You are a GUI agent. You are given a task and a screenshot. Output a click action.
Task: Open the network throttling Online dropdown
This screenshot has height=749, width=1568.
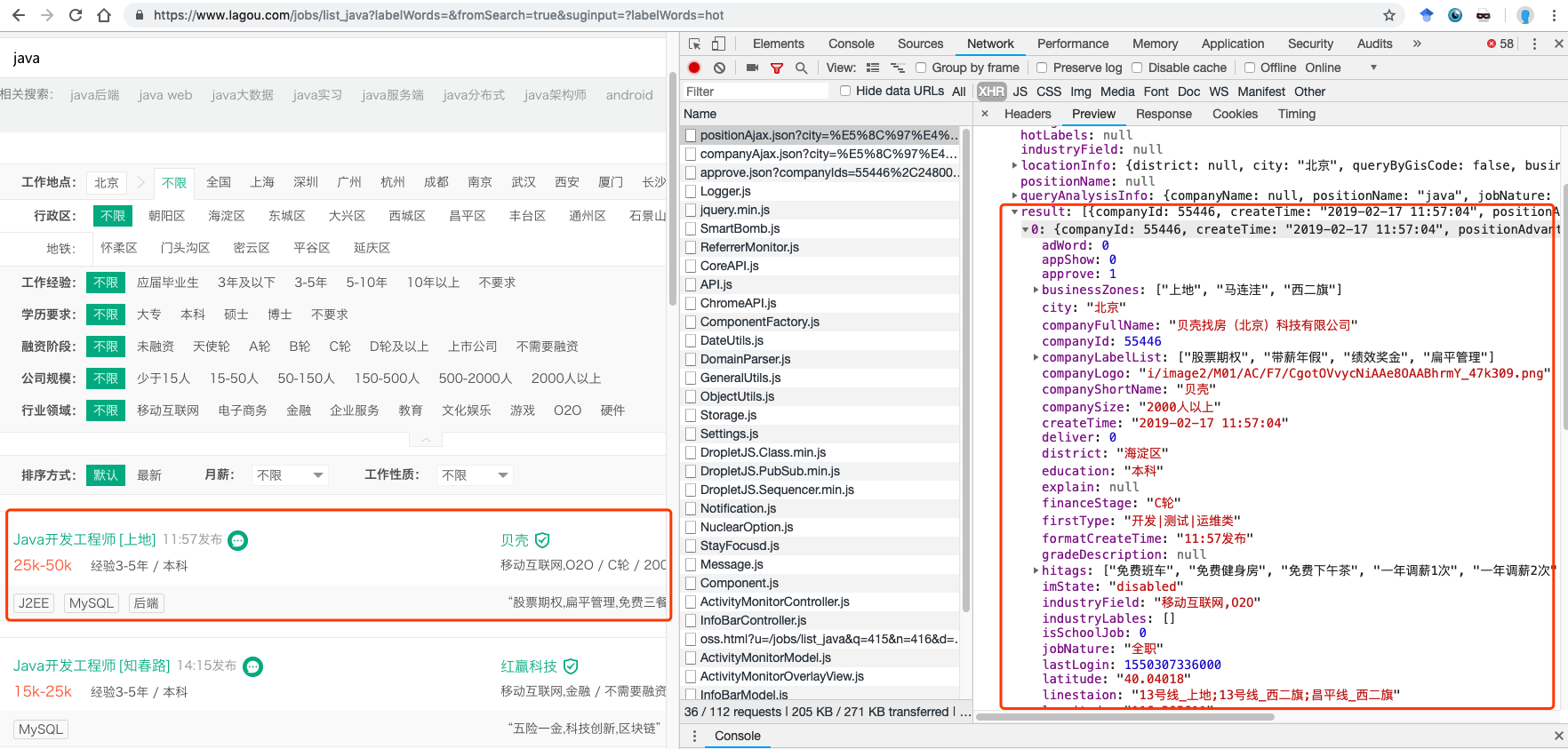pyautogui.click(x=1342, y=68)
